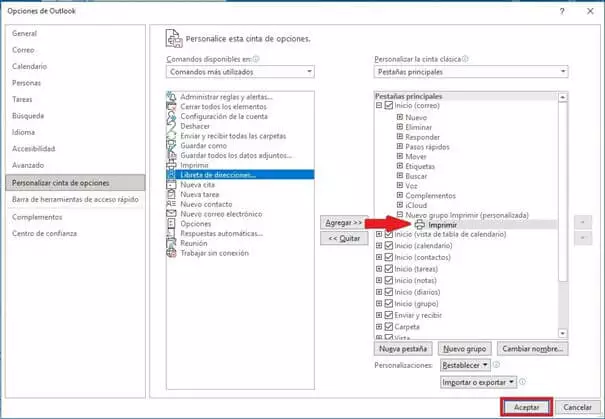This screenshot has height=419, width=605.
Task: Click the Nuevo grupo button
Action: point(465,349)
